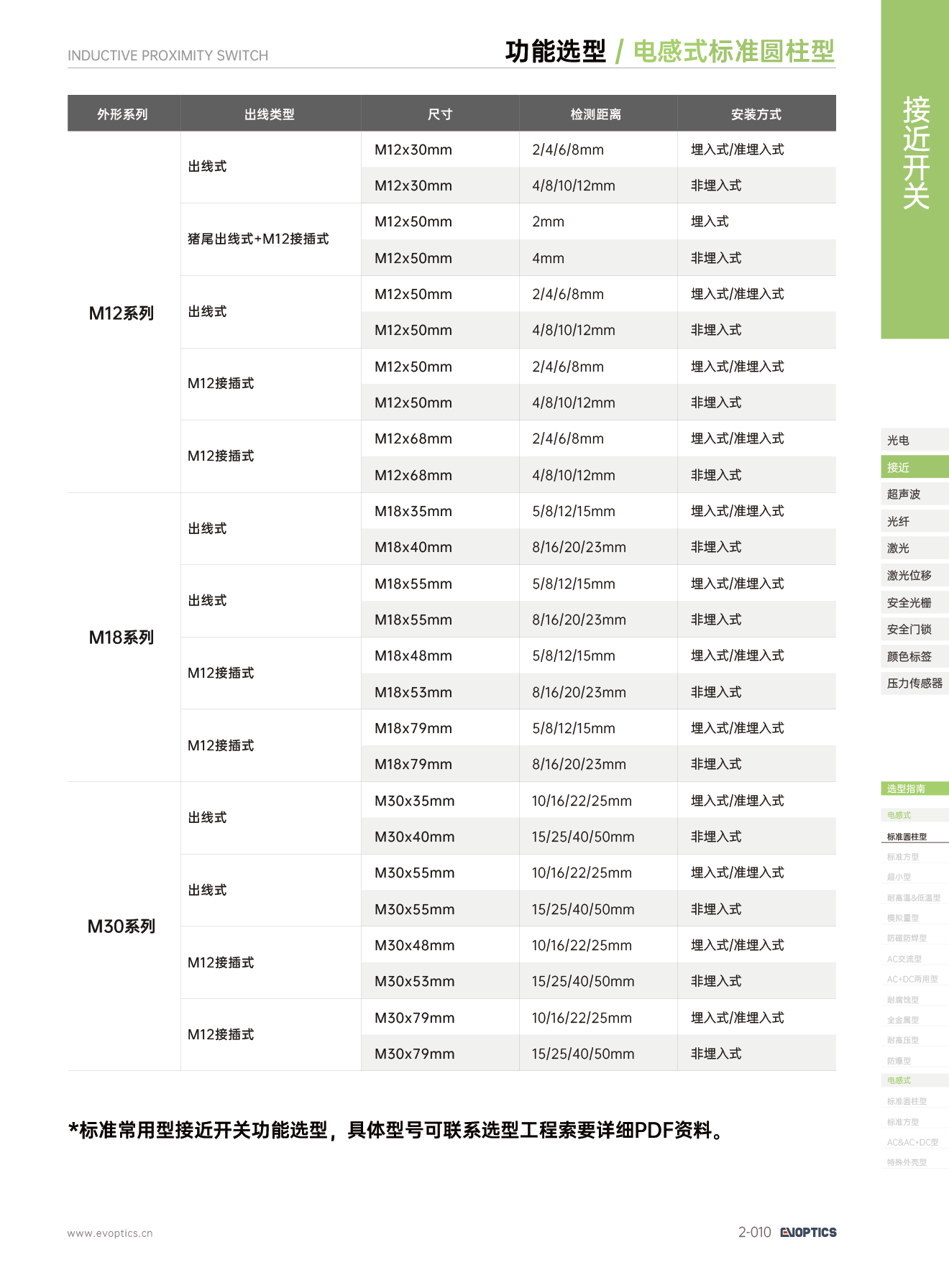Image resolution: width=949 pixels, height=1288 pixels.
Task: Click the INDUCTIVE PROXIMITY SWITCH header text
Action: pyautogui.click(x=168, y=55)
